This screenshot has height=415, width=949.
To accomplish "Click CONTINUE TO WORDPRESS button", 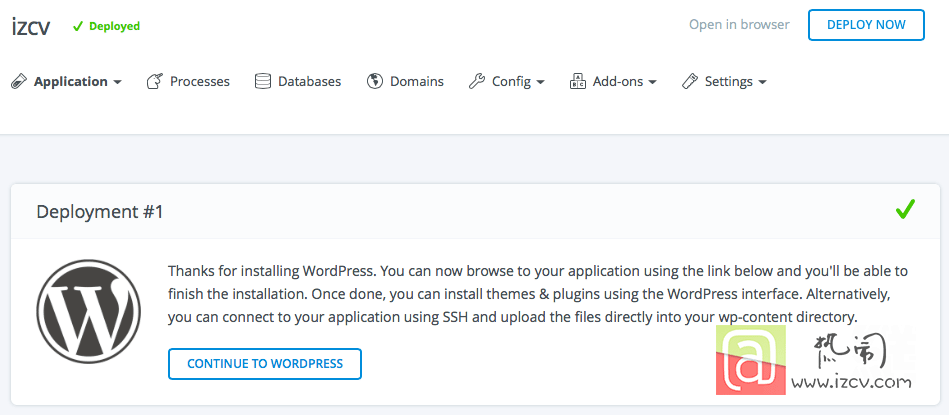I will 264,364.
